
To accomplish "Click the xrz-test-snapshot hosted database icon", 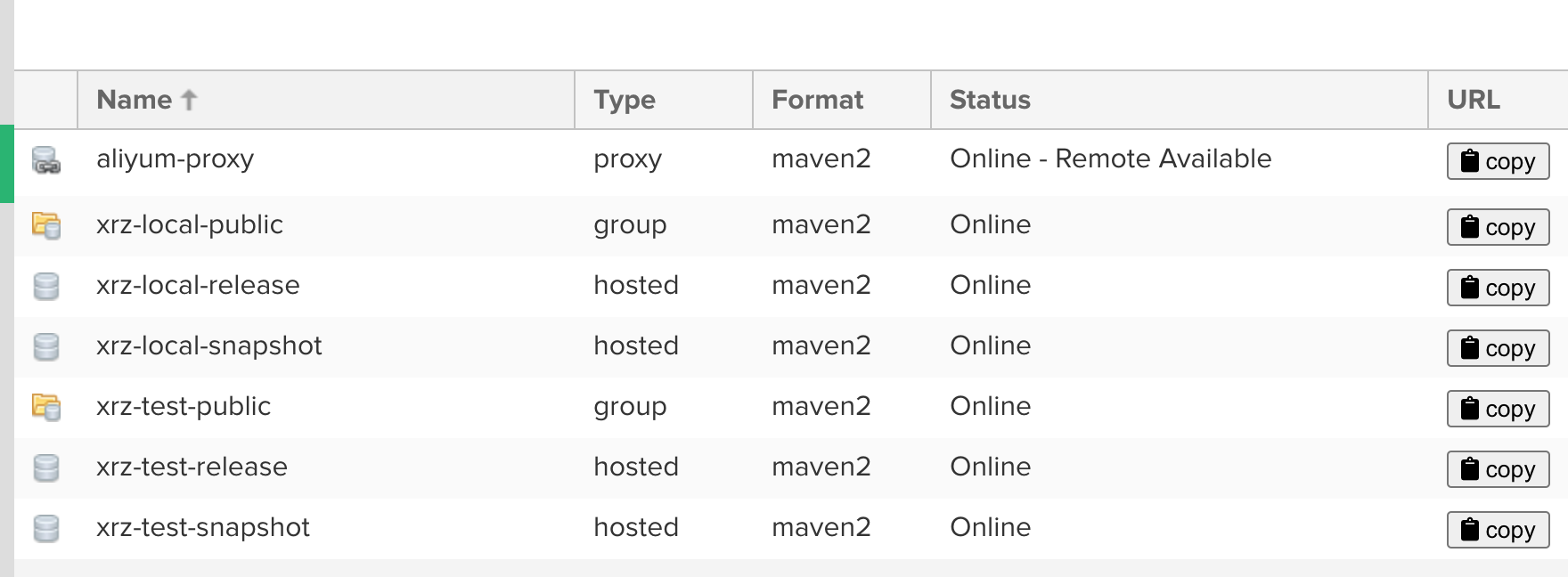I will coord(46,528).
